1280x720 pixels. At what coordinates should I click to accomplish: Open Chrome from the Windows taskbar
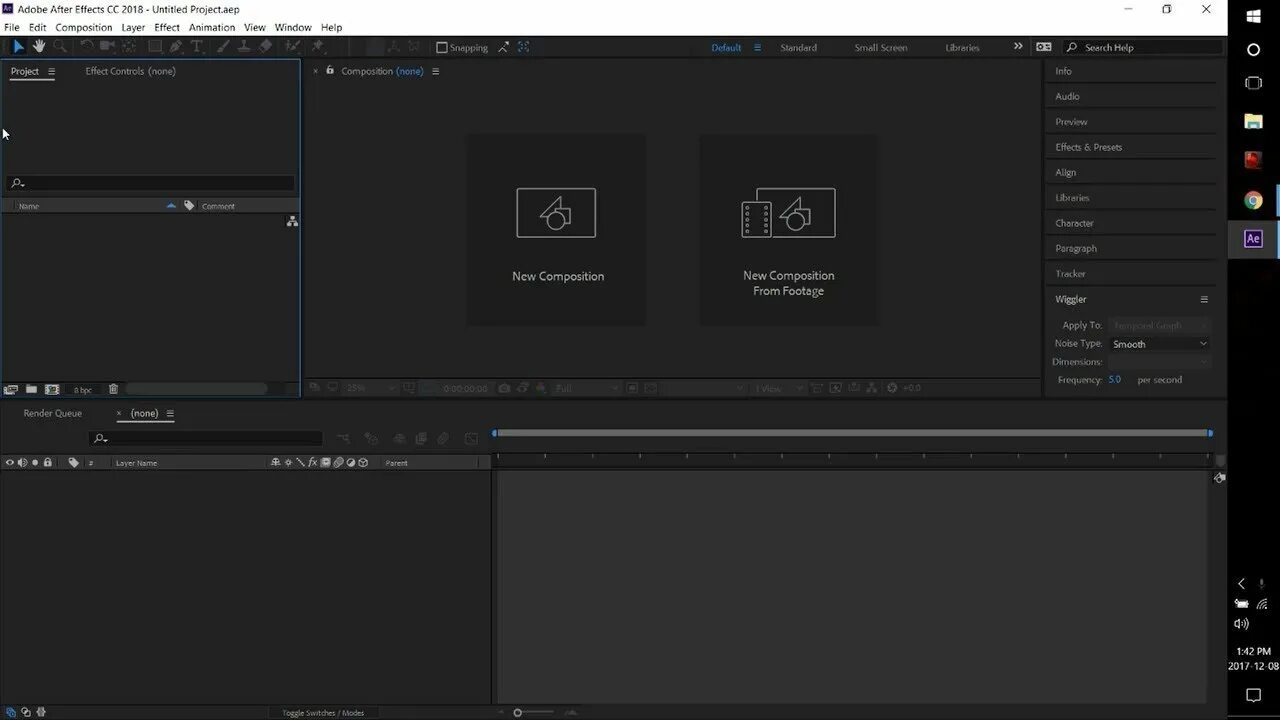tap(1253, 201)
